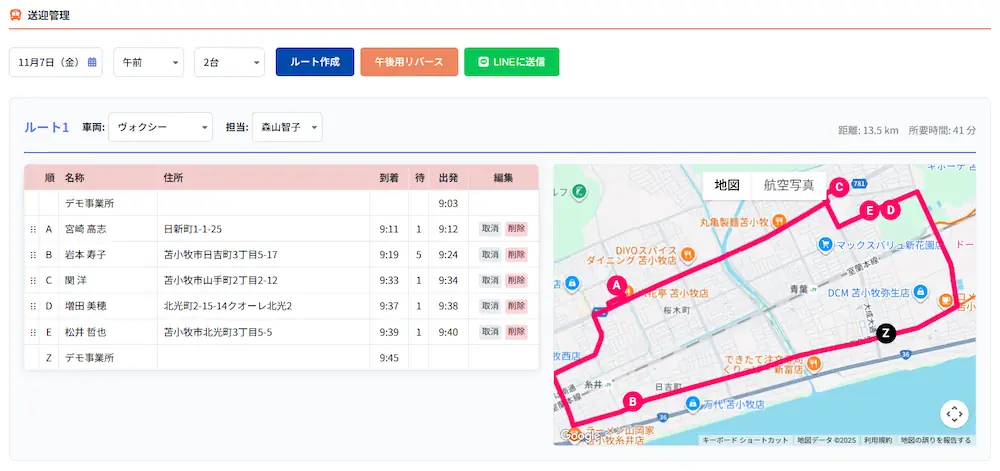
Task: Click 取消 for 関 洋 row
Action: coord(489,281)
